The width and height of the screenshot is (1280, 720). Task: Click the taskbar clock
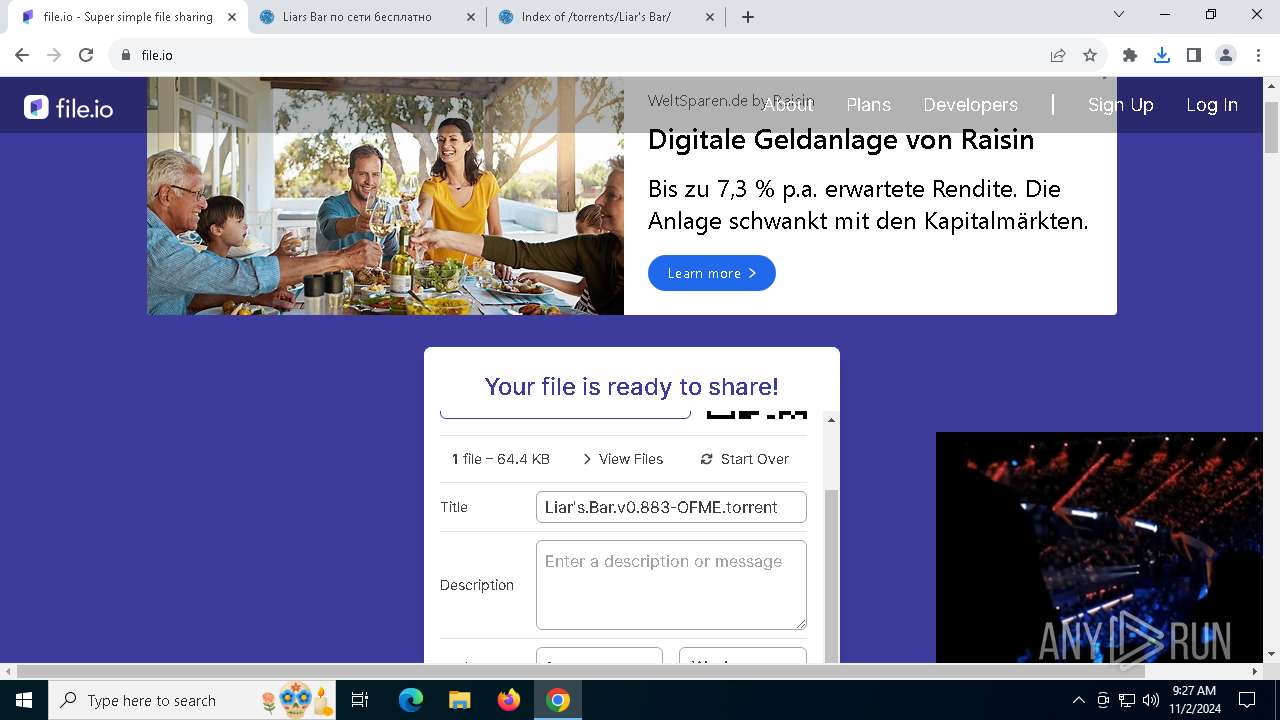click(1195, 700)
